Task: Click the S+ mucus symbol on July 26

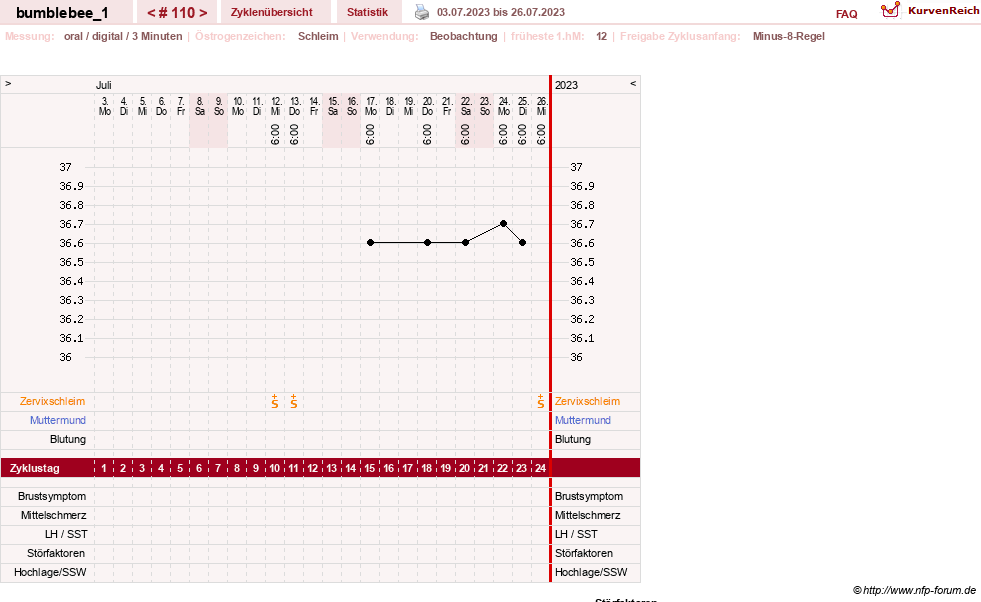Action: (541, 402)
